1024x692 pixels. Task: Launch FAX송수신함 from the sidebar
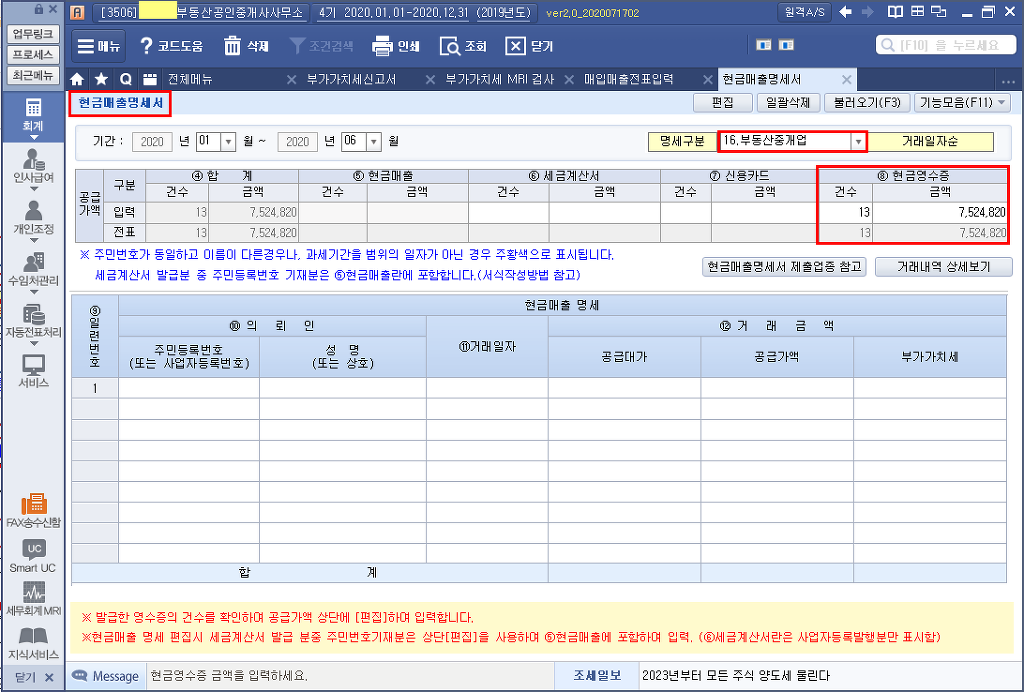tap(33, 508)
